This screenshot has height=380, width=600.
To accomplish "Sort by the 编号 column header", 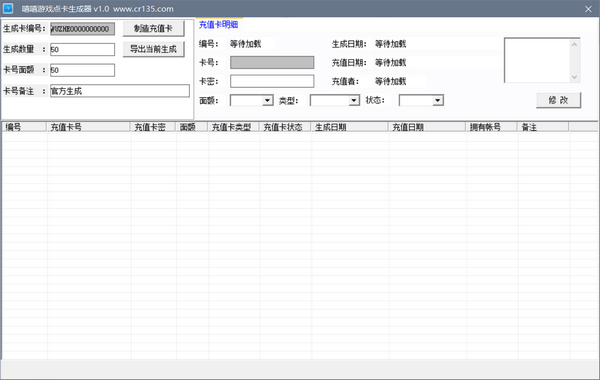I will pos(24,127).
